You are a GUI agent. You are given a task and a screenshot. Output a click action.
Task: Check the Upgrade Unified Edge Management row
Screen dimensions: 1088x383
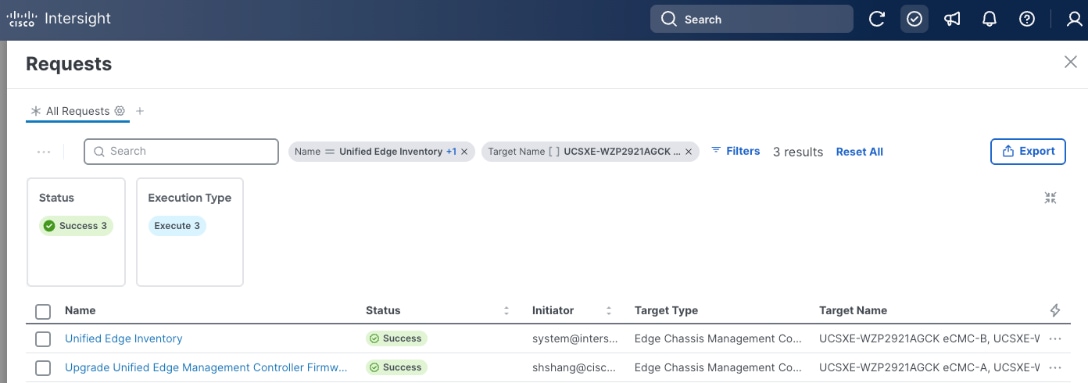click(x=43, y=368)
